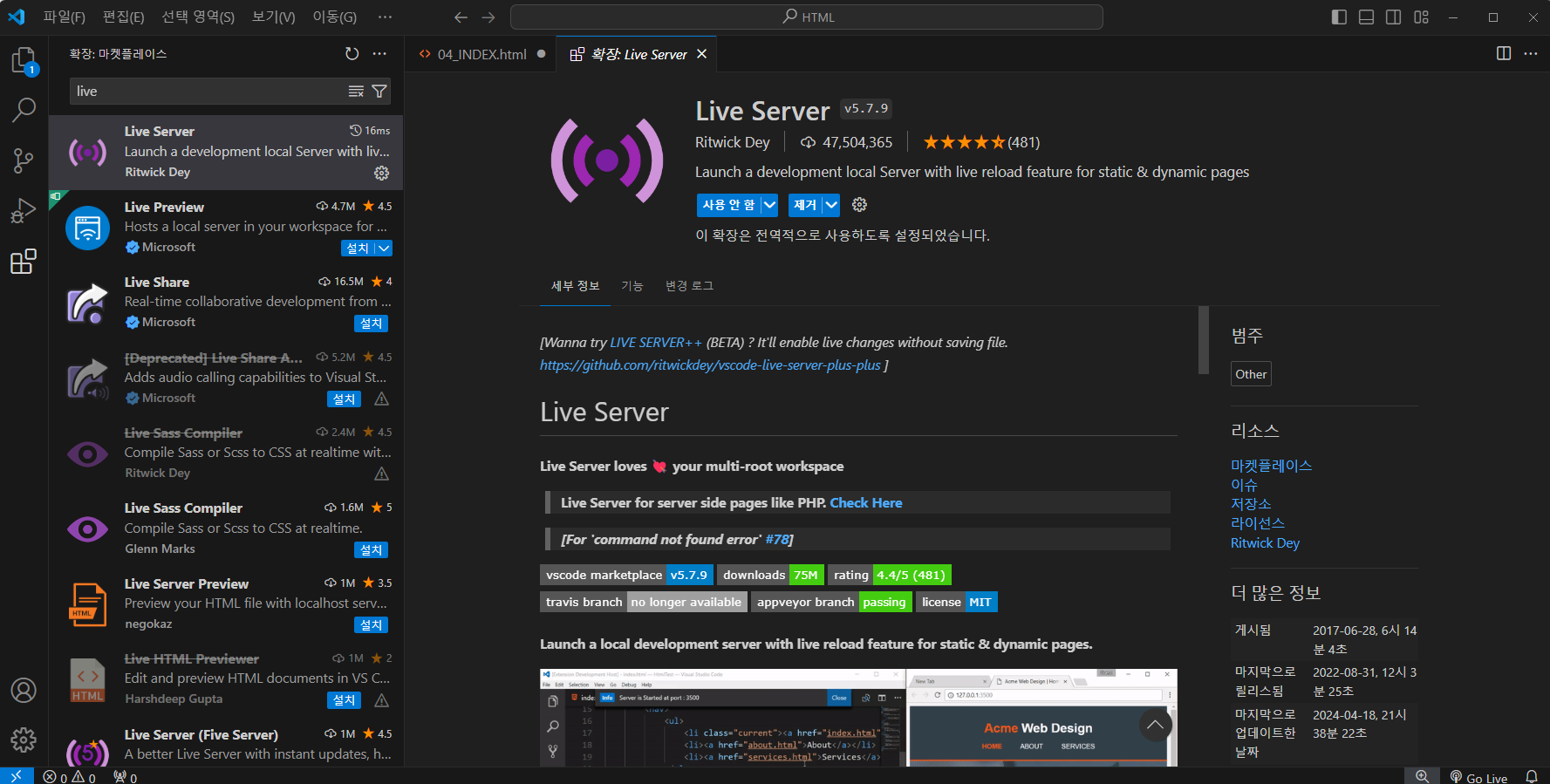Select the 세부 정보 tab

tap(575, 286)
